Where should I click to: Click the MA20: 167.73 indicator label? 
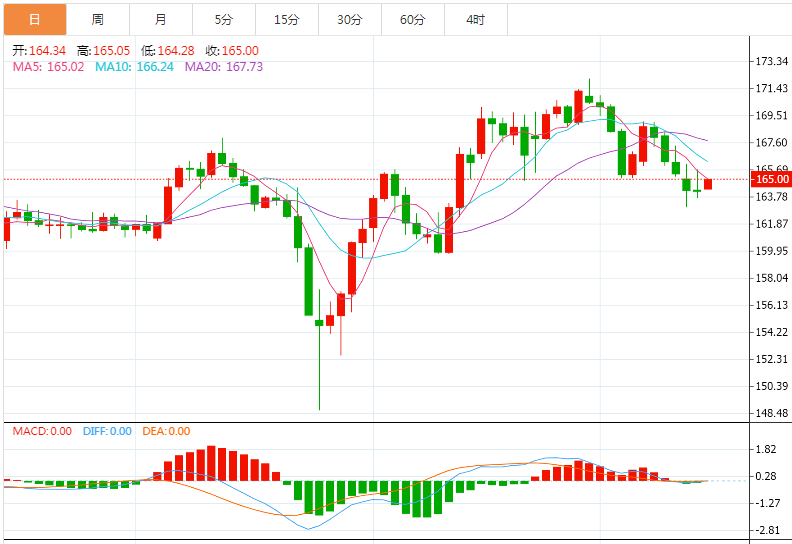pyautogui.click(x=224, y=67)
